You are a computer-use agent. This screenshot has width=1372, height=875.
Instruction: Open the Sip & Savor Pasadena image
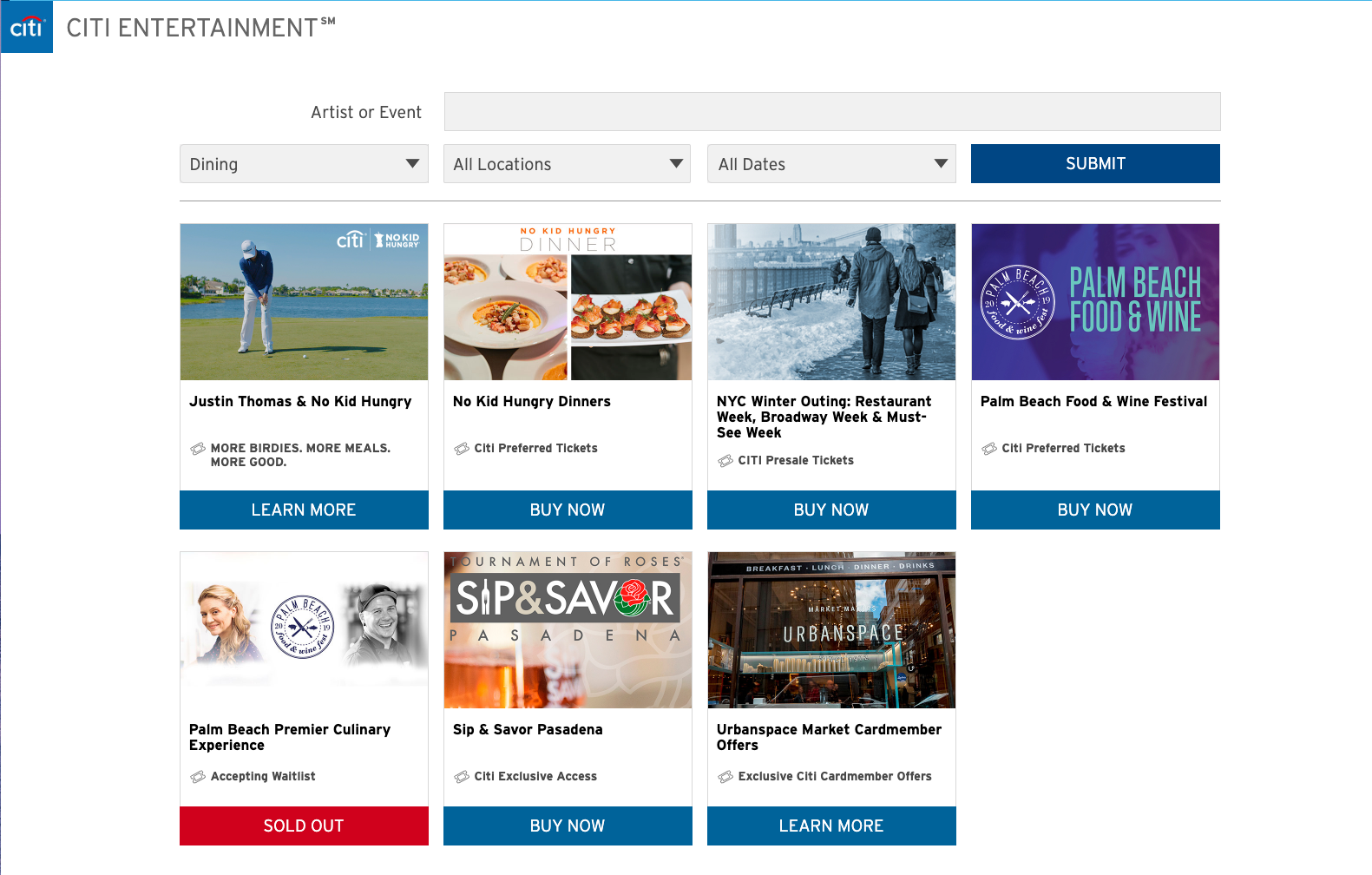[x=568, y=630]
